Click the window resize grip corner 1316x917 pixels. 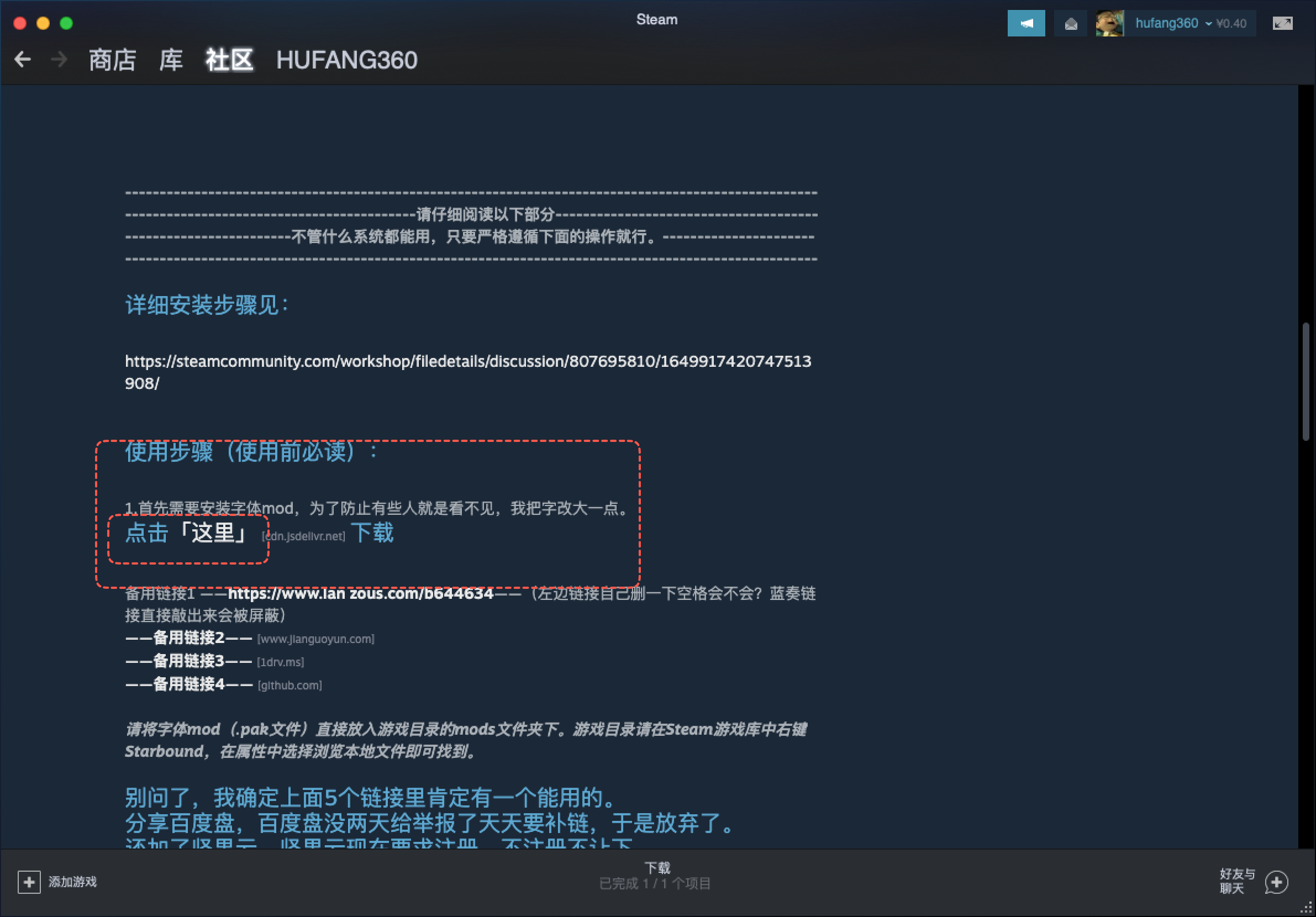(x=1307, y=908)
